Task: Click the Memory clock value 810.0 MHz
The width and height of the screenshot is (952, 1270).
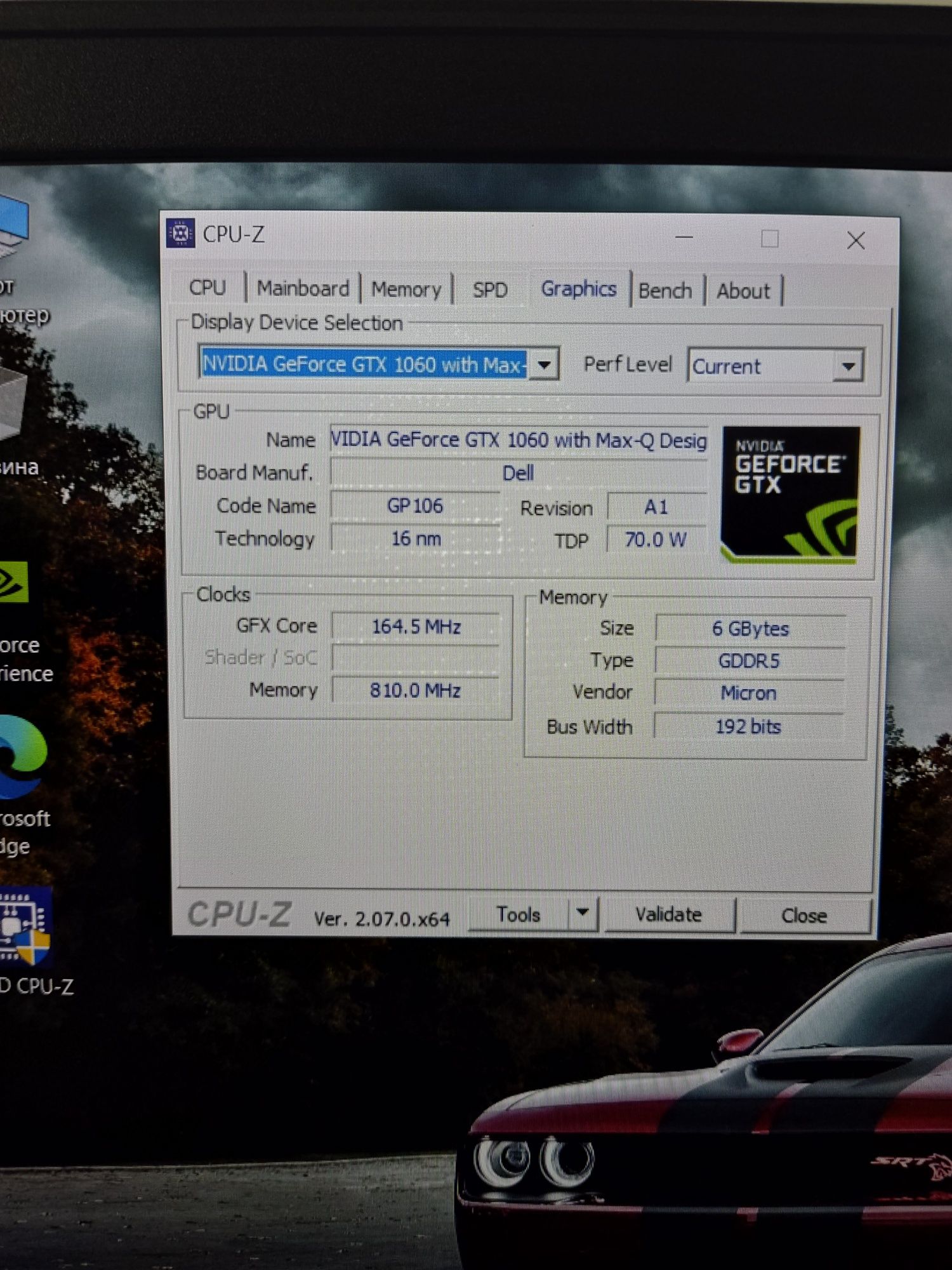Action: (416, 690)
